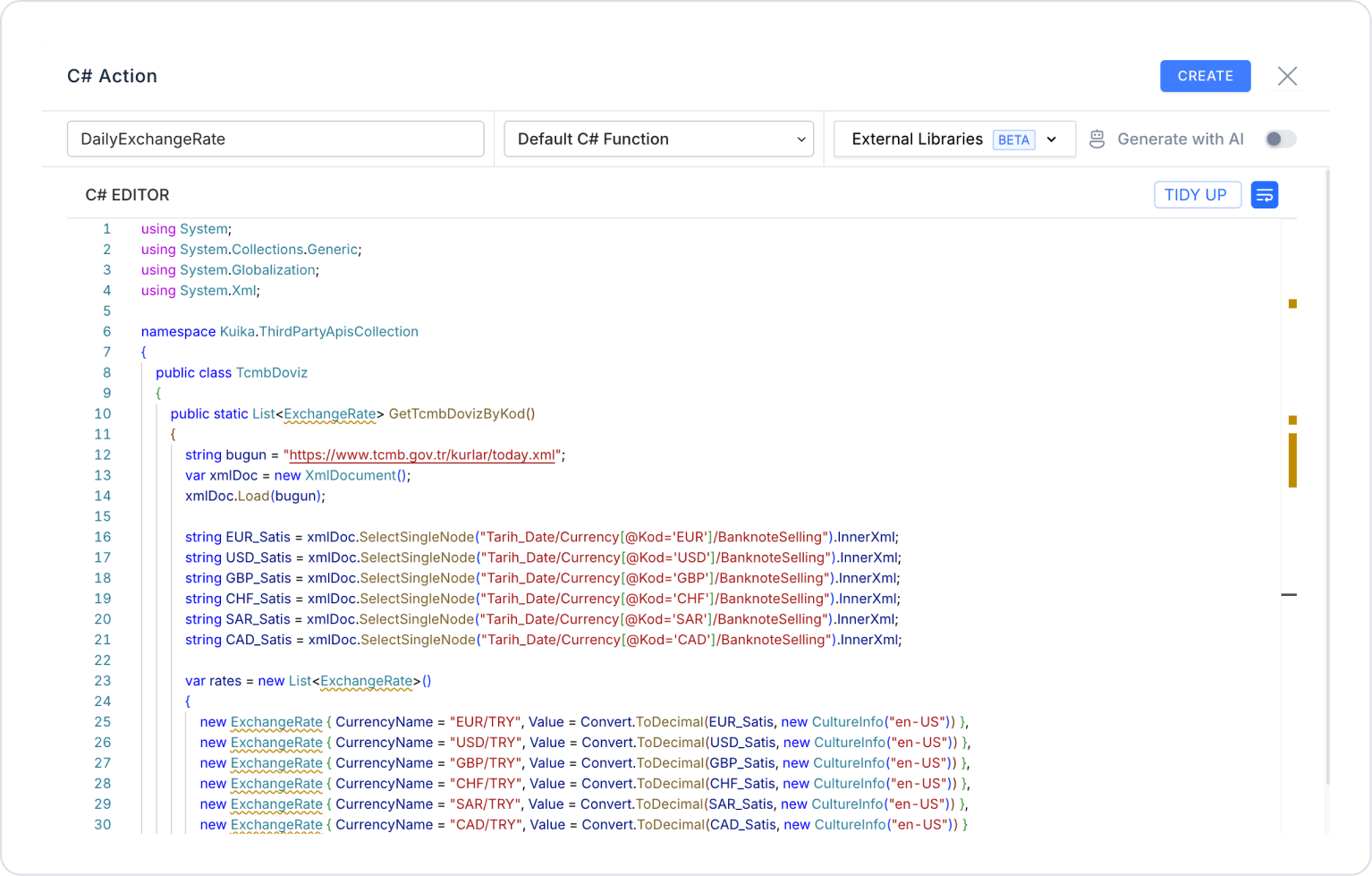Image resolution: width=1372 pixels, height=876 pixels.
Task: Click the CREATE button
Action: click(x=1205, y=76)
